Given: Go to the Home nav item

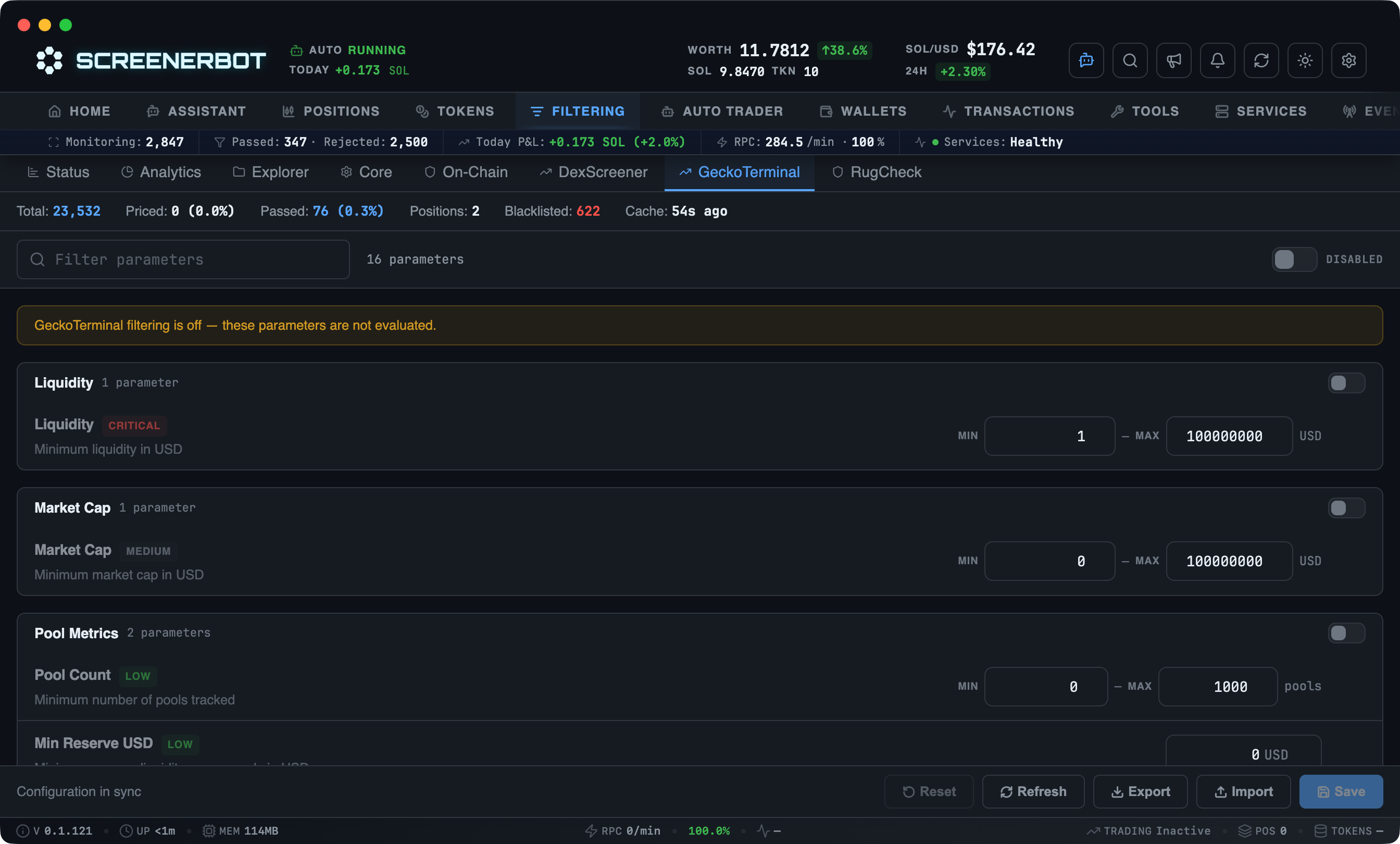Looking at the screenshot, I should point(80,111).
